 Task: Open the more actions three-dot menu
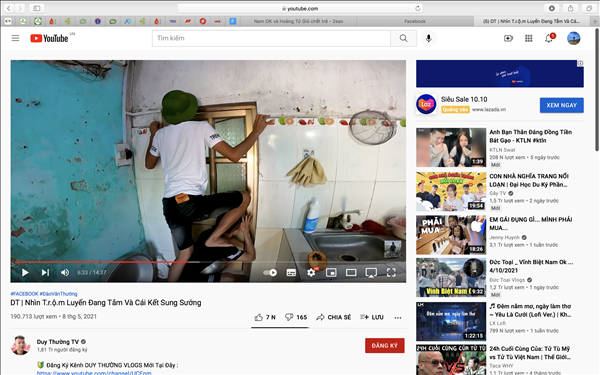(x=398, y=318)
